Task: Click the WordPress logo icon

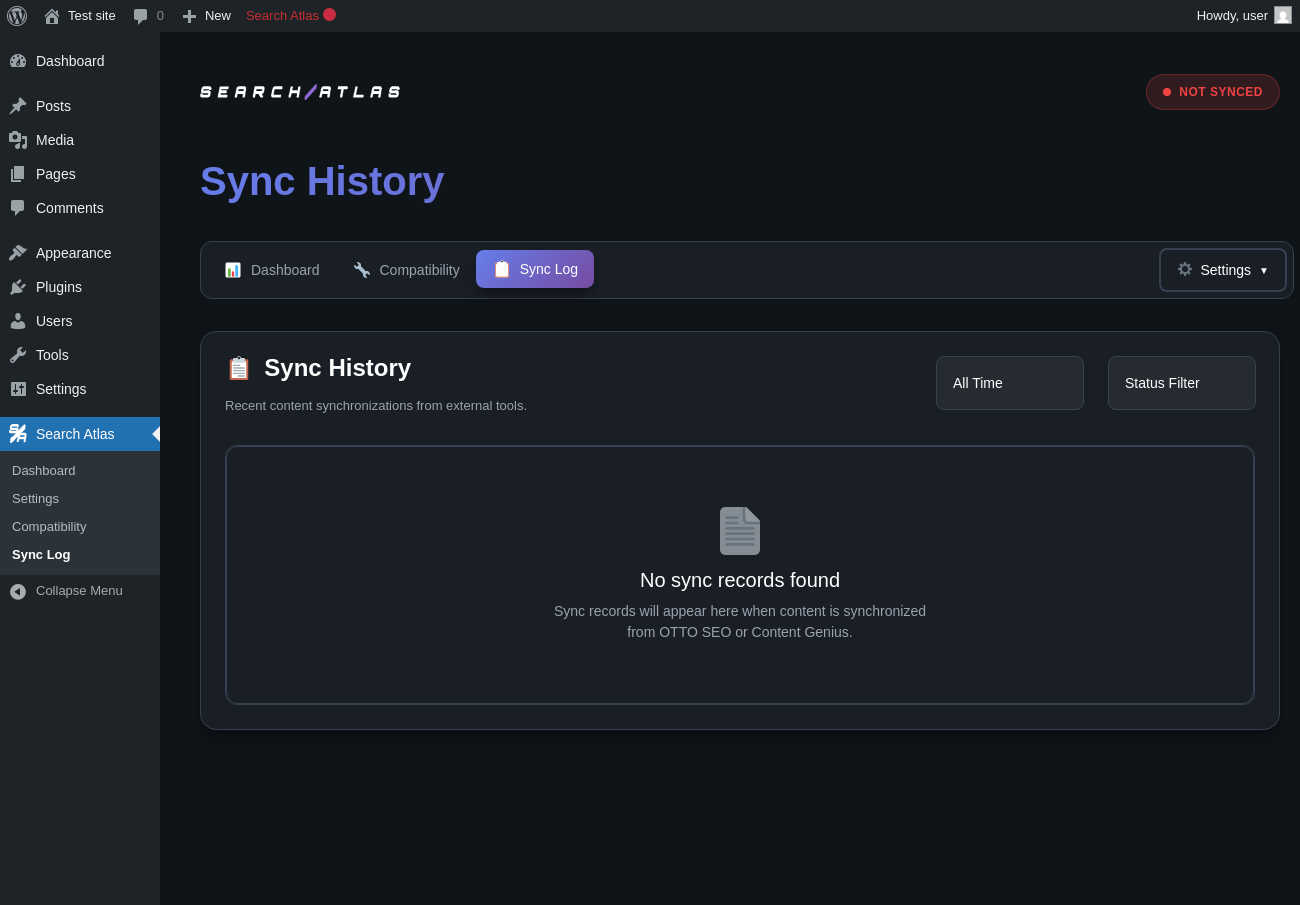Action: [x=17, y=16]
